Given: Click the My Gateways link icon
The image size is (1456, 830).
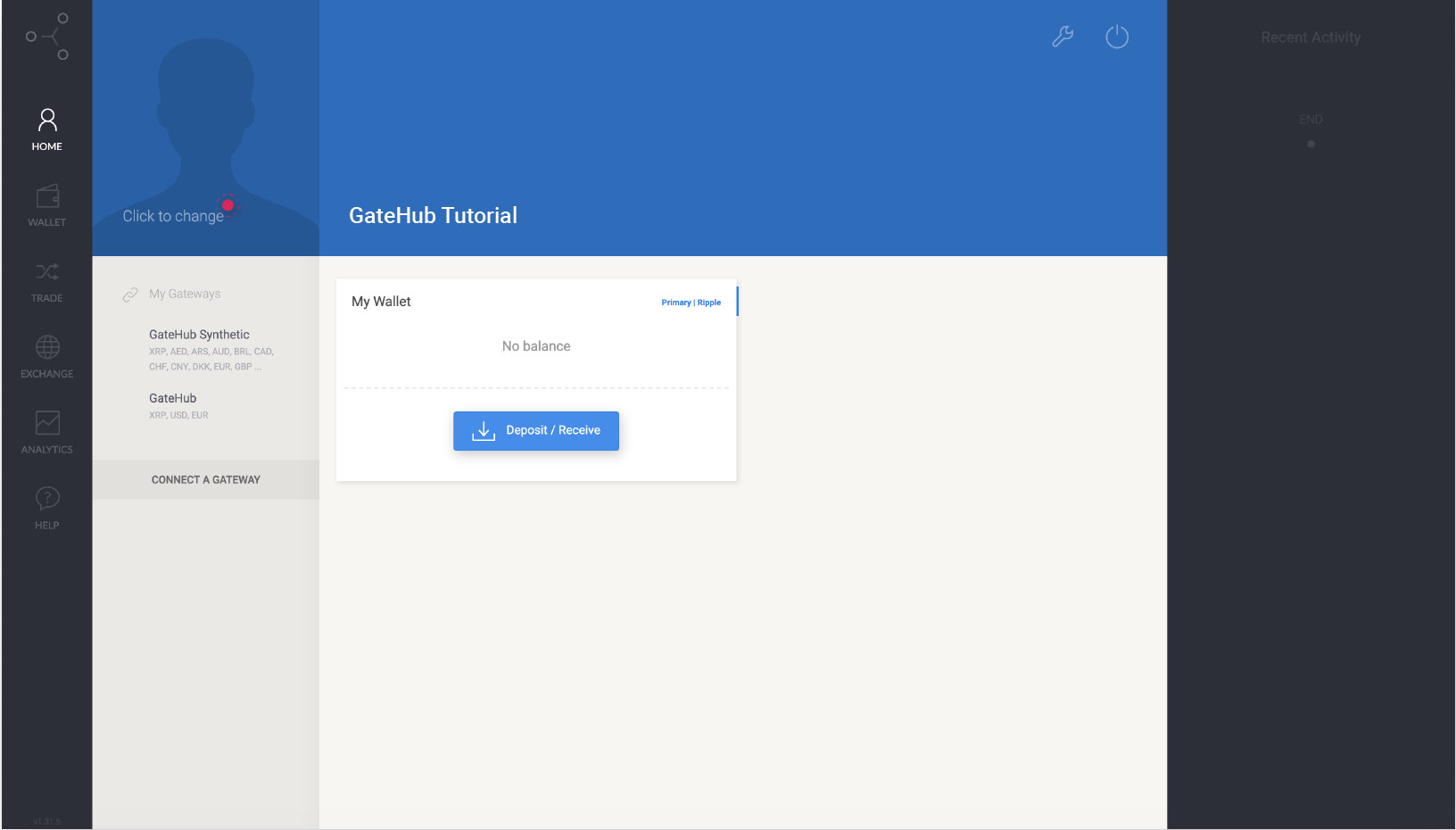Looking at the screenshot, I should pyautogui.click(x=130, y=295).
